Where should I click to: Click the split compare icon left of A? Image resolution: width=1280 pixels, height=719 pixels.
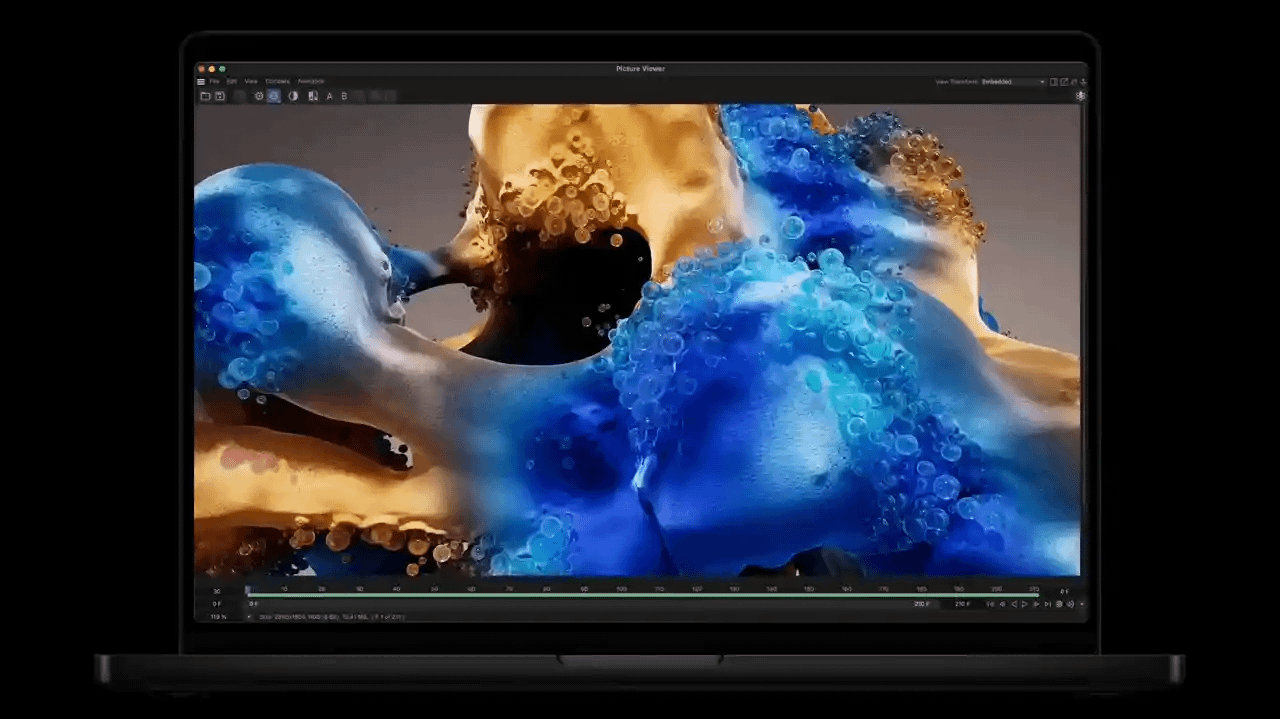point(313,96)
